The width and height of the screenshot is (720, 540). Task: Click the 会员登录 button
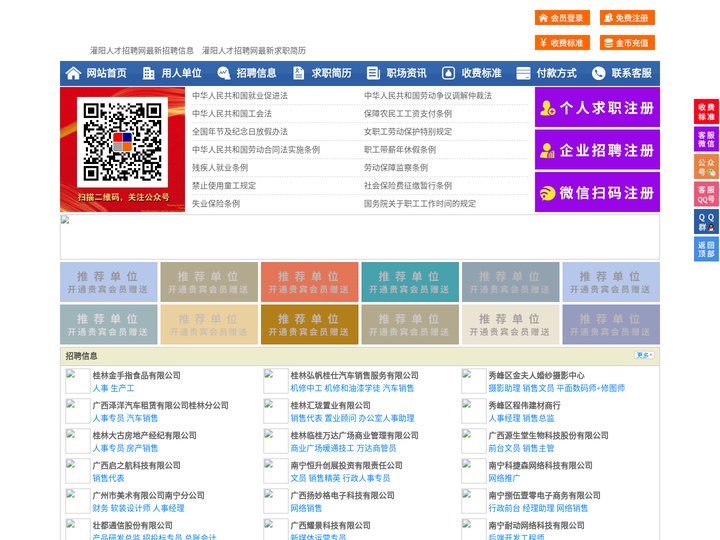(x=562, y=18)
